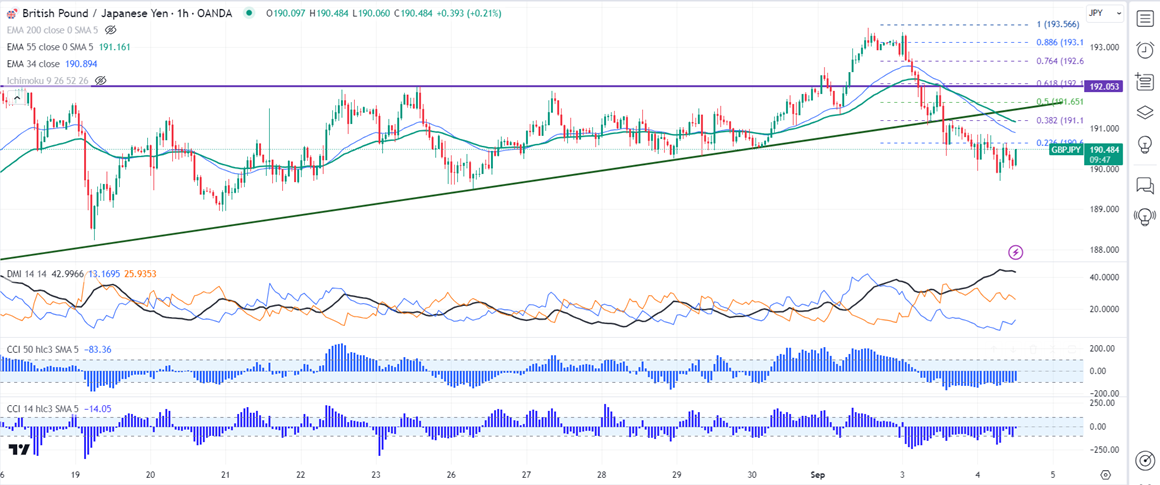1160x485 pixels.
Task: Click the green market status dot
Action: pyautogui.click(x=249, y=13)
